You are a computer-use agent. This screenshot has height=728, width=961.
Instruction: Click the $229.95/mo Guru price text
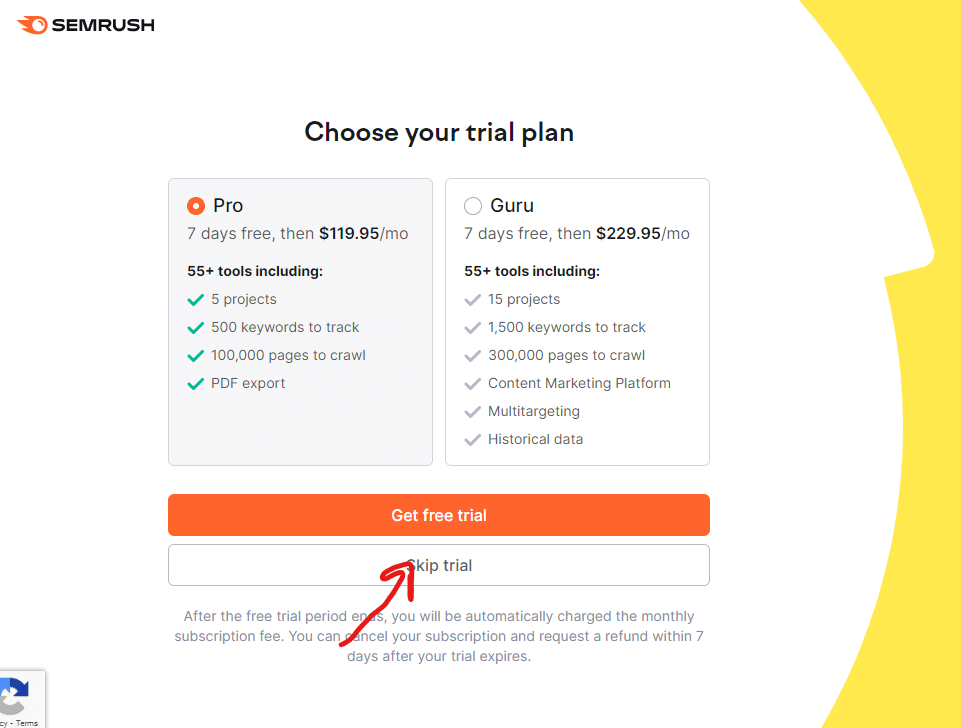[642, 234]
